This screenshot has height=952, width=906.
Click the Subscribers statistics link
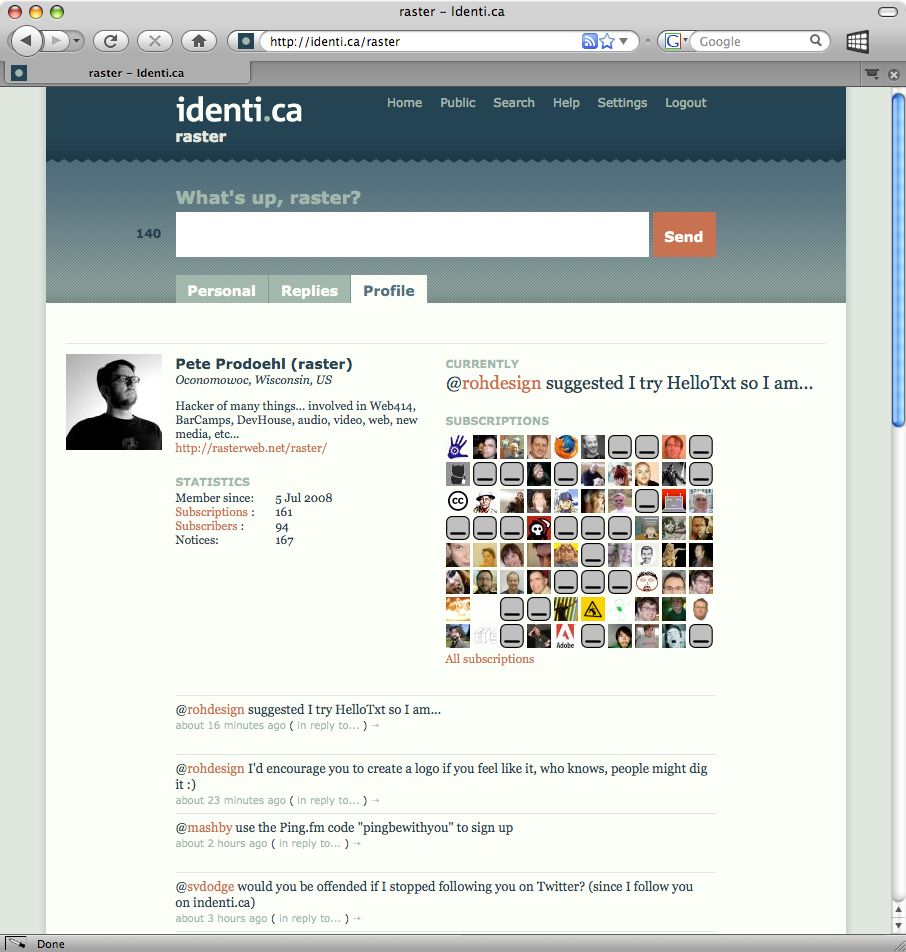(x=206, y=526)
